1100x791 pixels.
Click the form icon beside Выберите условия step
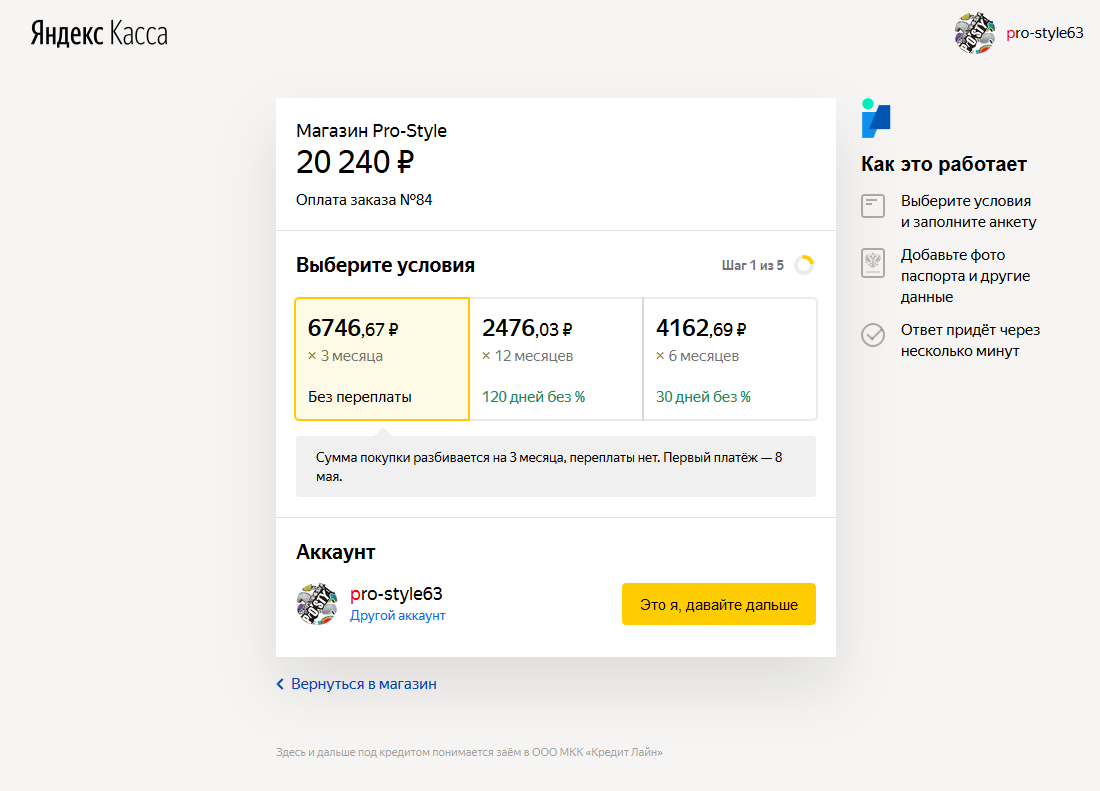873,206
